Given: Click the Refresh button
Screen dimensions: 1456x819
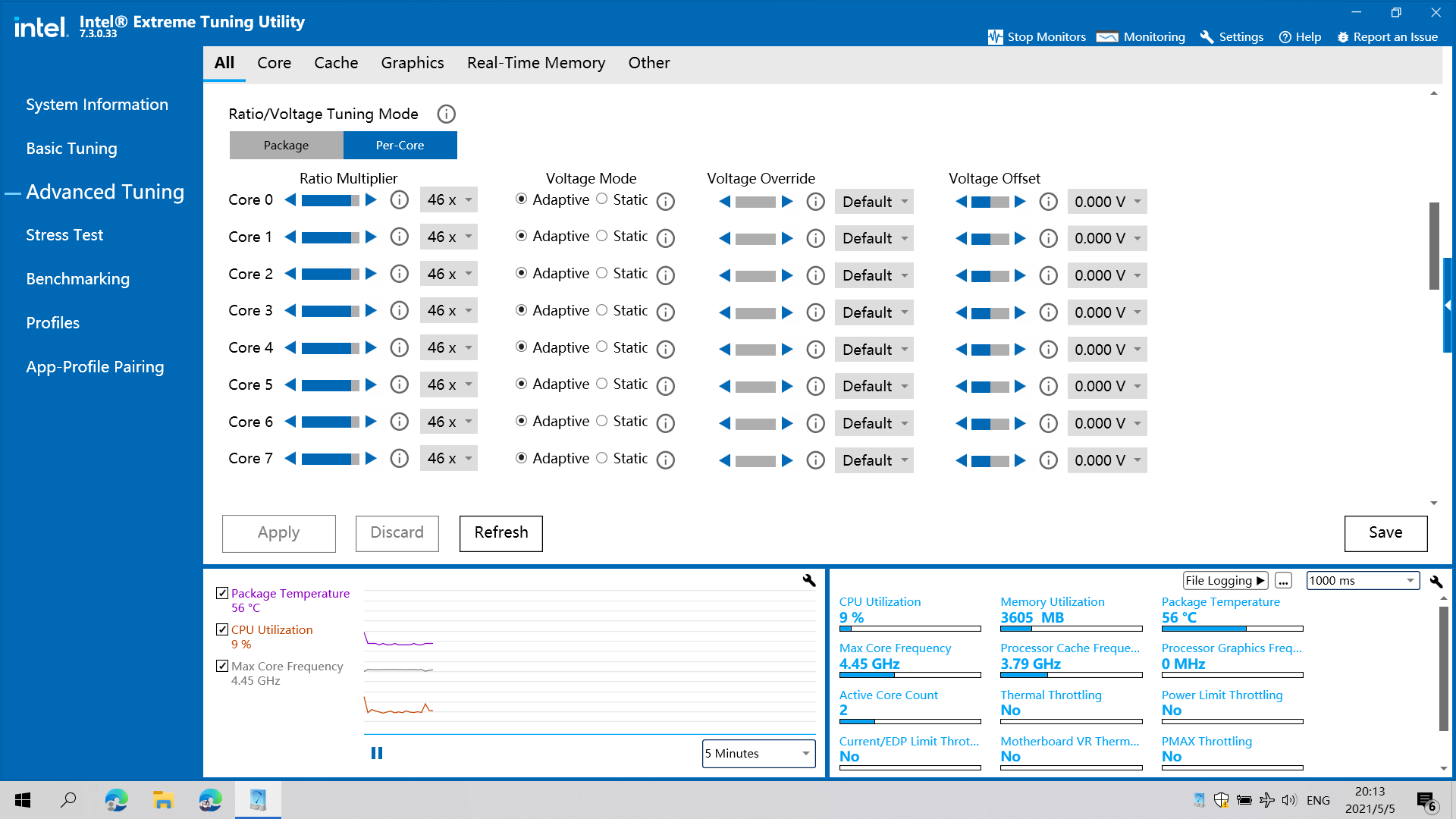Looking at the screenshot, I should (x=501, y=533).
